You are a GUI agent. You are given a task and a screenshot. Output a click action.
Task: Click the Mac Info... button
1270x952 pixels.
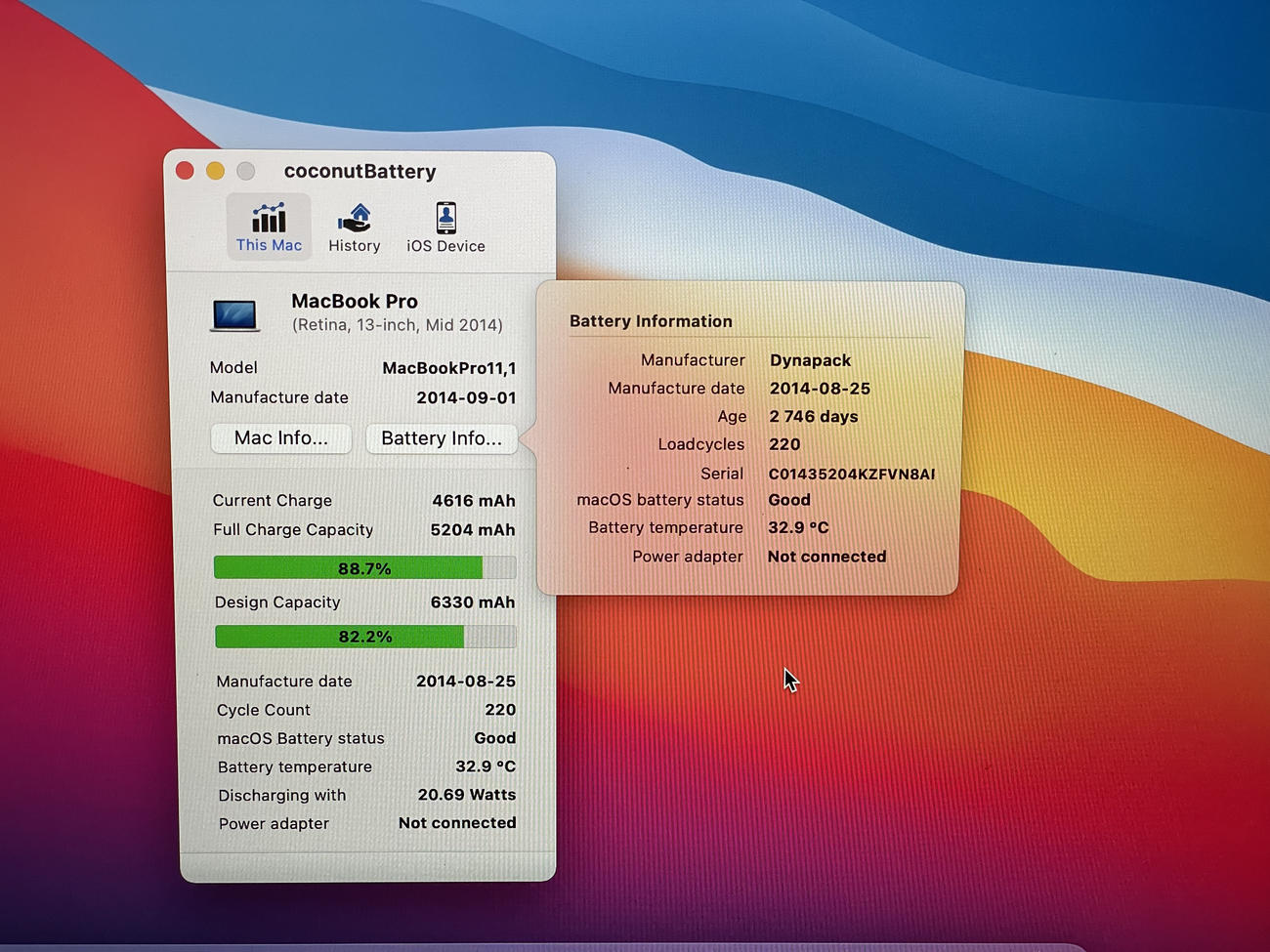(x=281, y=438)
